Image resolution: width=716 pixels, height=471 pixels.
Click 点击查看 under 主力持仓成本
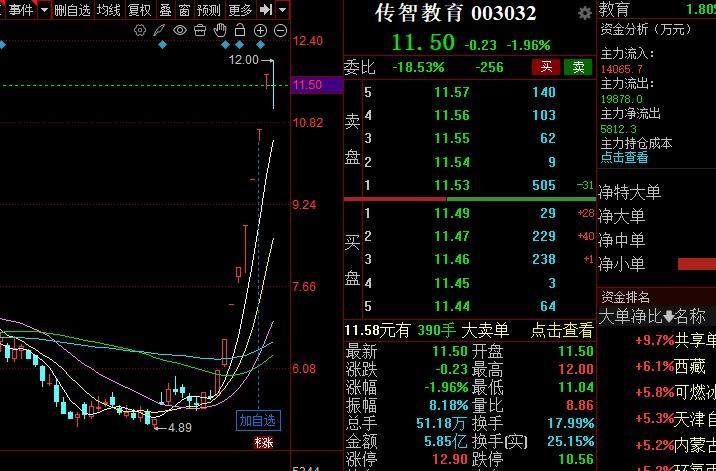(624, 158)
